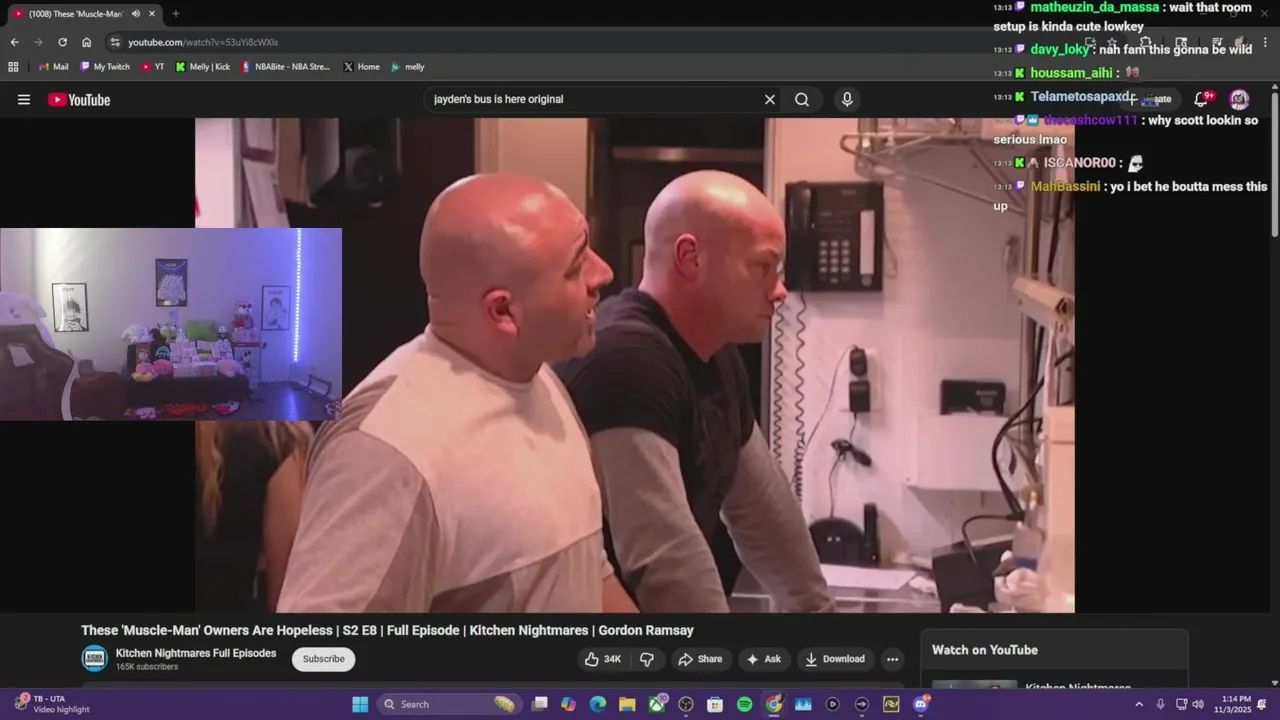
Task: Open the YT bookmark
Action: 153,67
